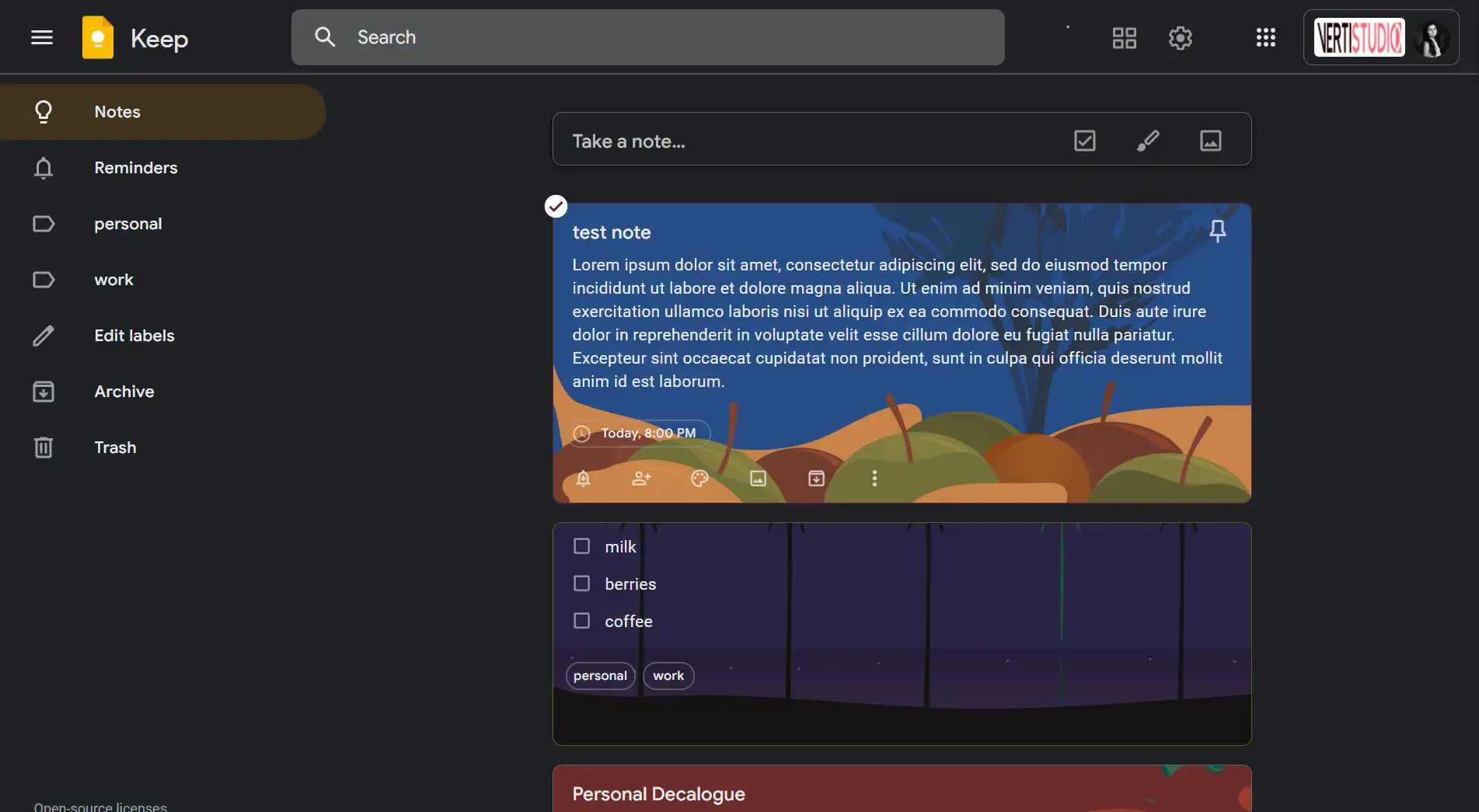Open the personal label in sidebar
Screen dimensions: 1479x812
(x=162, y=224)
